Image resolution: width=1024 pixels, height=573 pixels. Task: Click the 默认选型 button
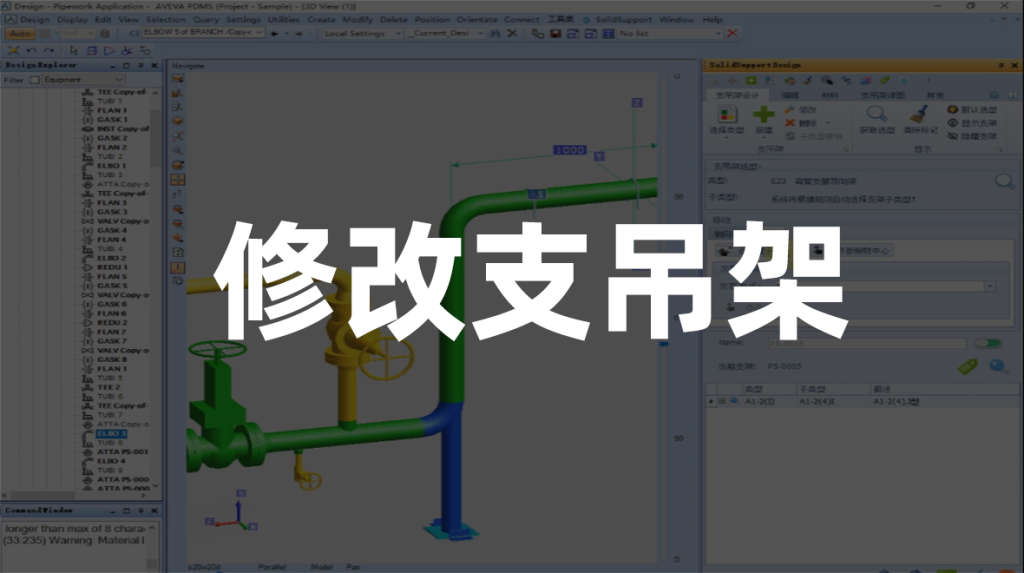[x=972, y=110]
